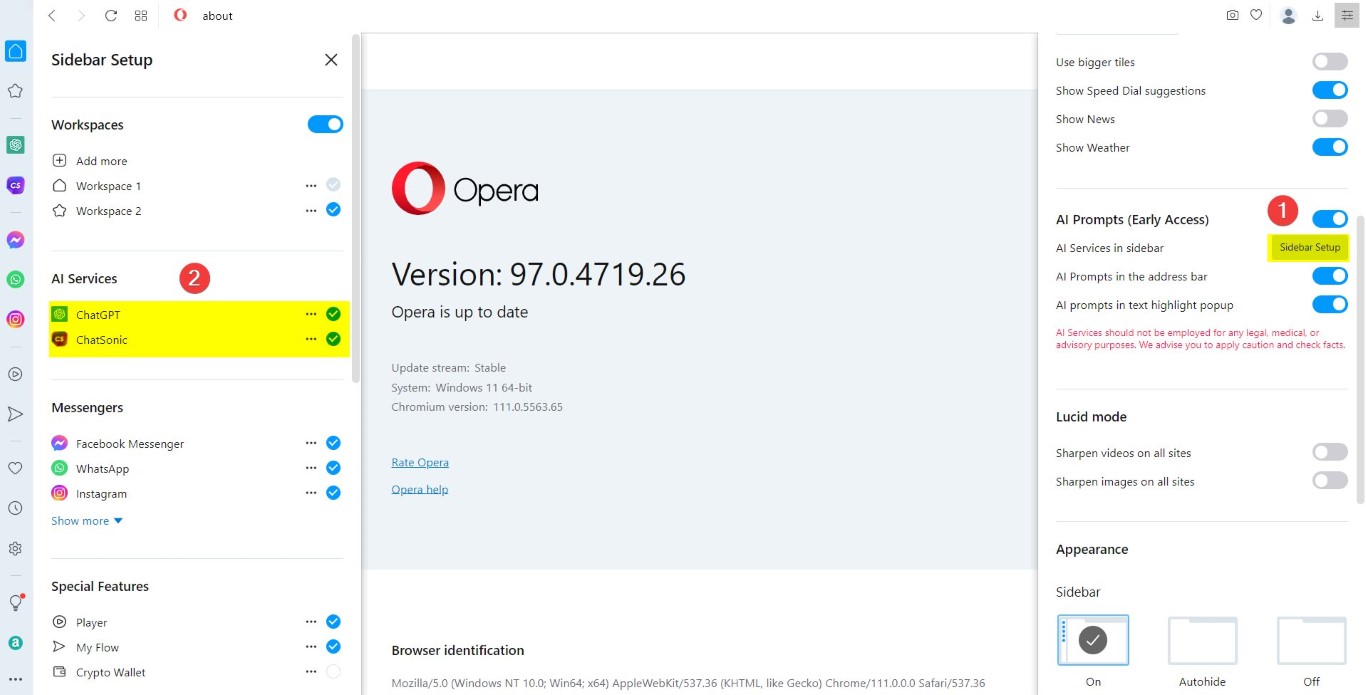Viewport: 1366px width, 695px height.
Task: Open the three-dot menu next to ChatGPT
Action: [x=311, y=313]
